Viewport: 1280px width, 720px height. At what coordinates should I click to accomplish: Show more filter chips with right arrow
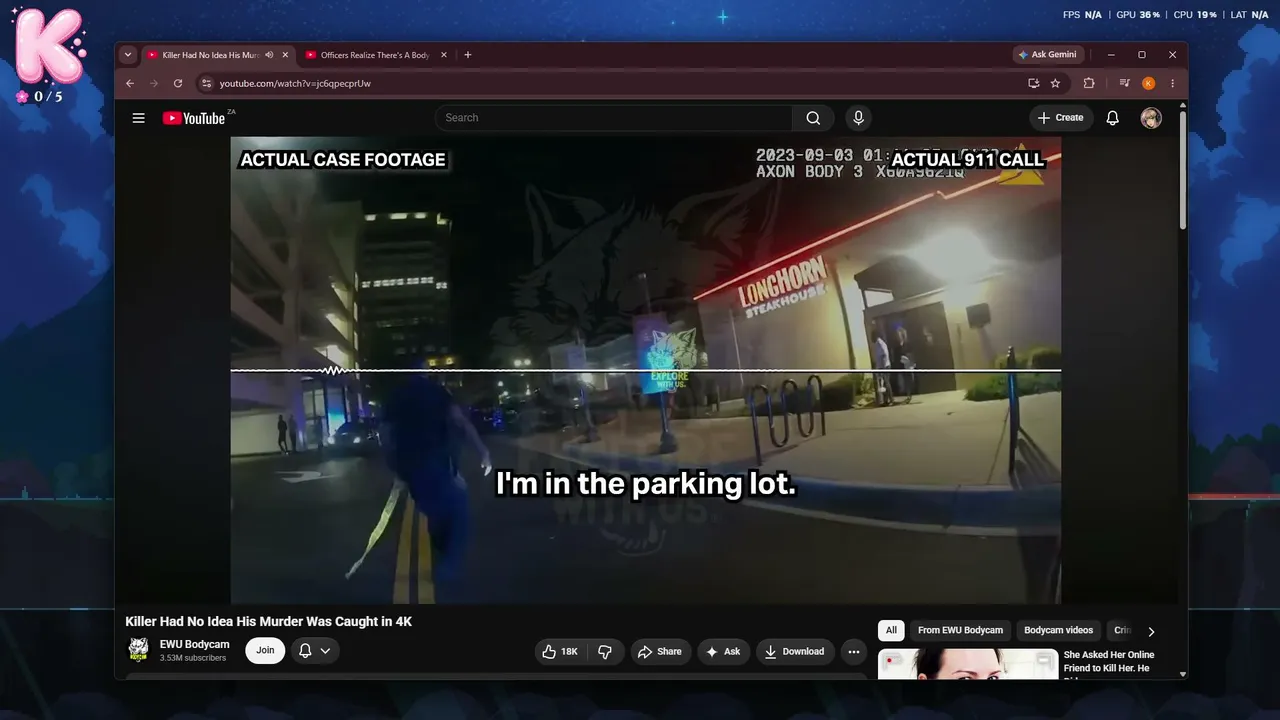1151,631
